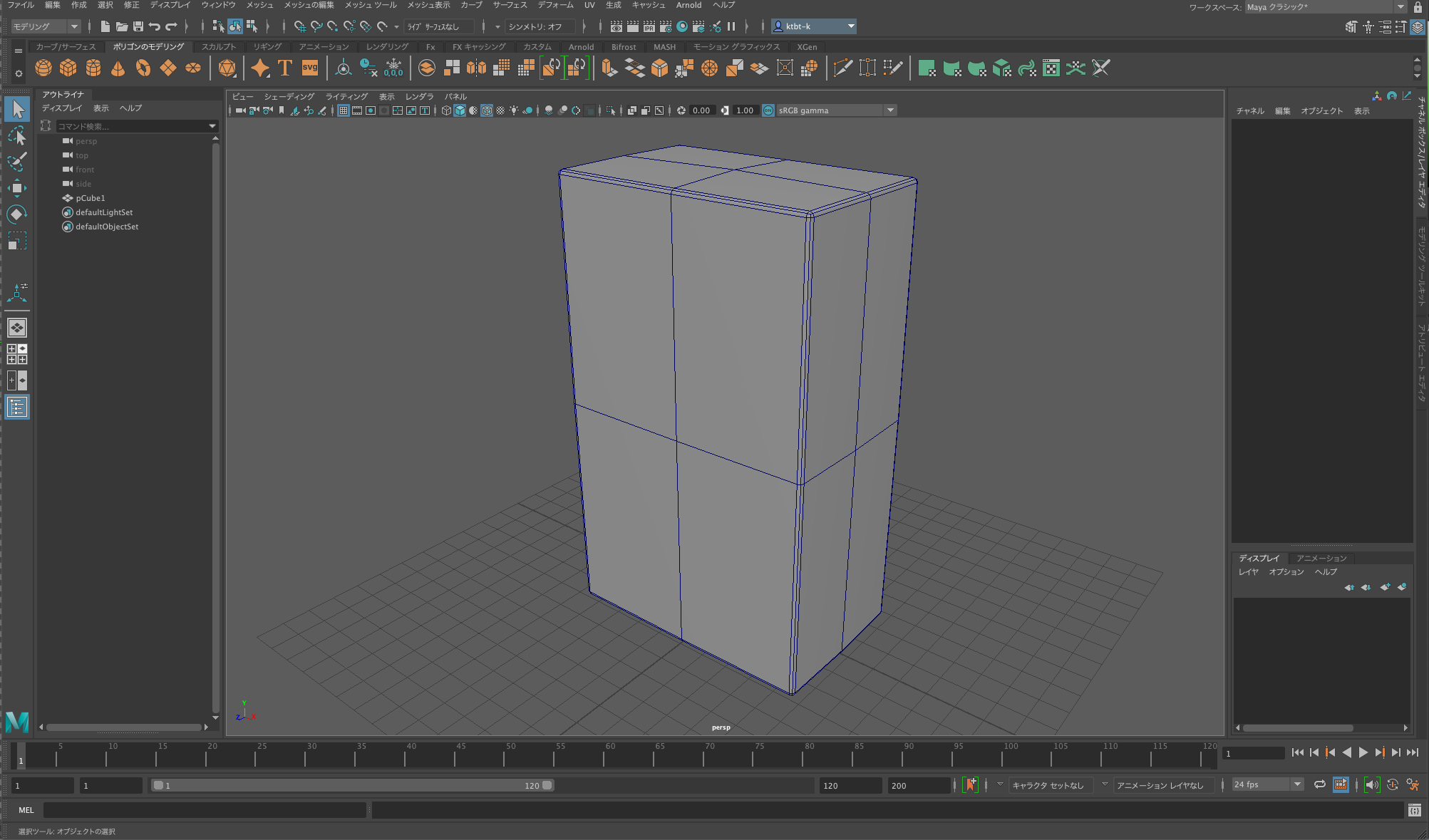Switch to the スカルプト shelf tab

coord(219,47)
